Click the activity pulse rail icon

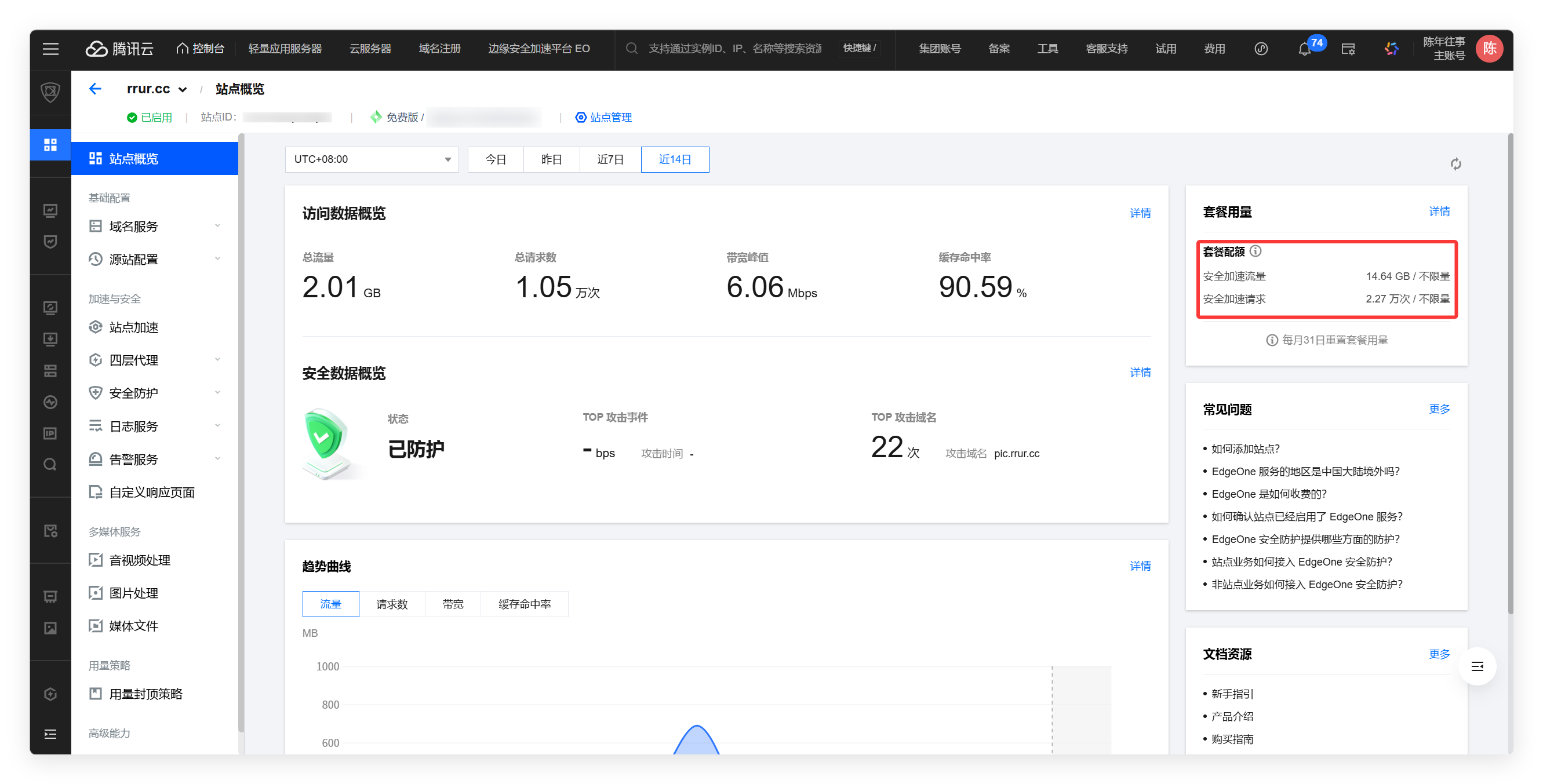[50, 403]
